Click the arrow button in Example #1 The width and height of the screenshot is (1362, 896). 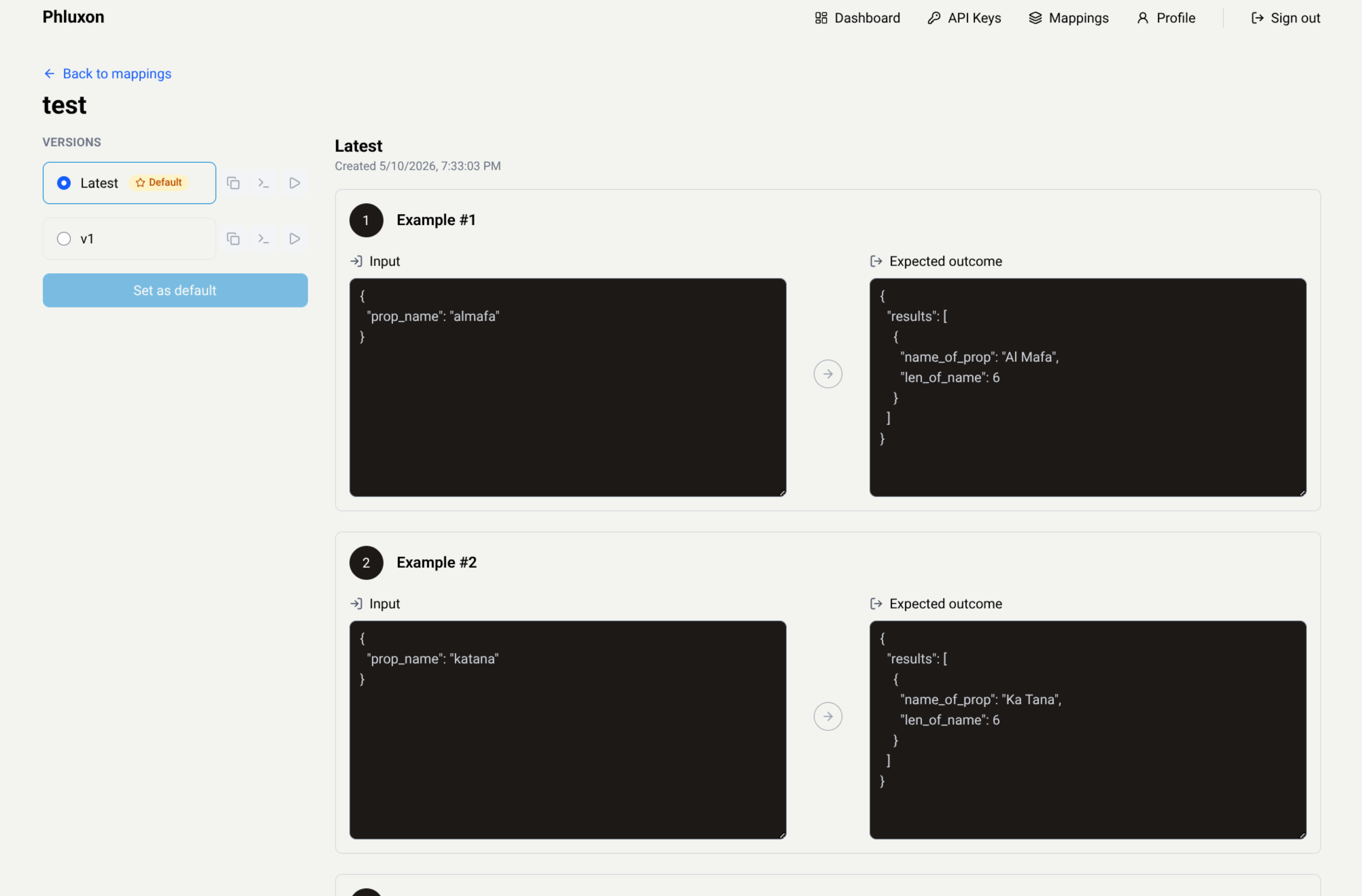(x=828, y=374)
